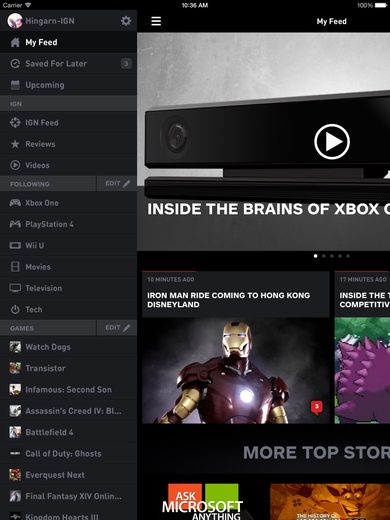This screenshot has width=390, height=520.
Task: Click the IGN Feed logo icon
Action: point(15,123)
